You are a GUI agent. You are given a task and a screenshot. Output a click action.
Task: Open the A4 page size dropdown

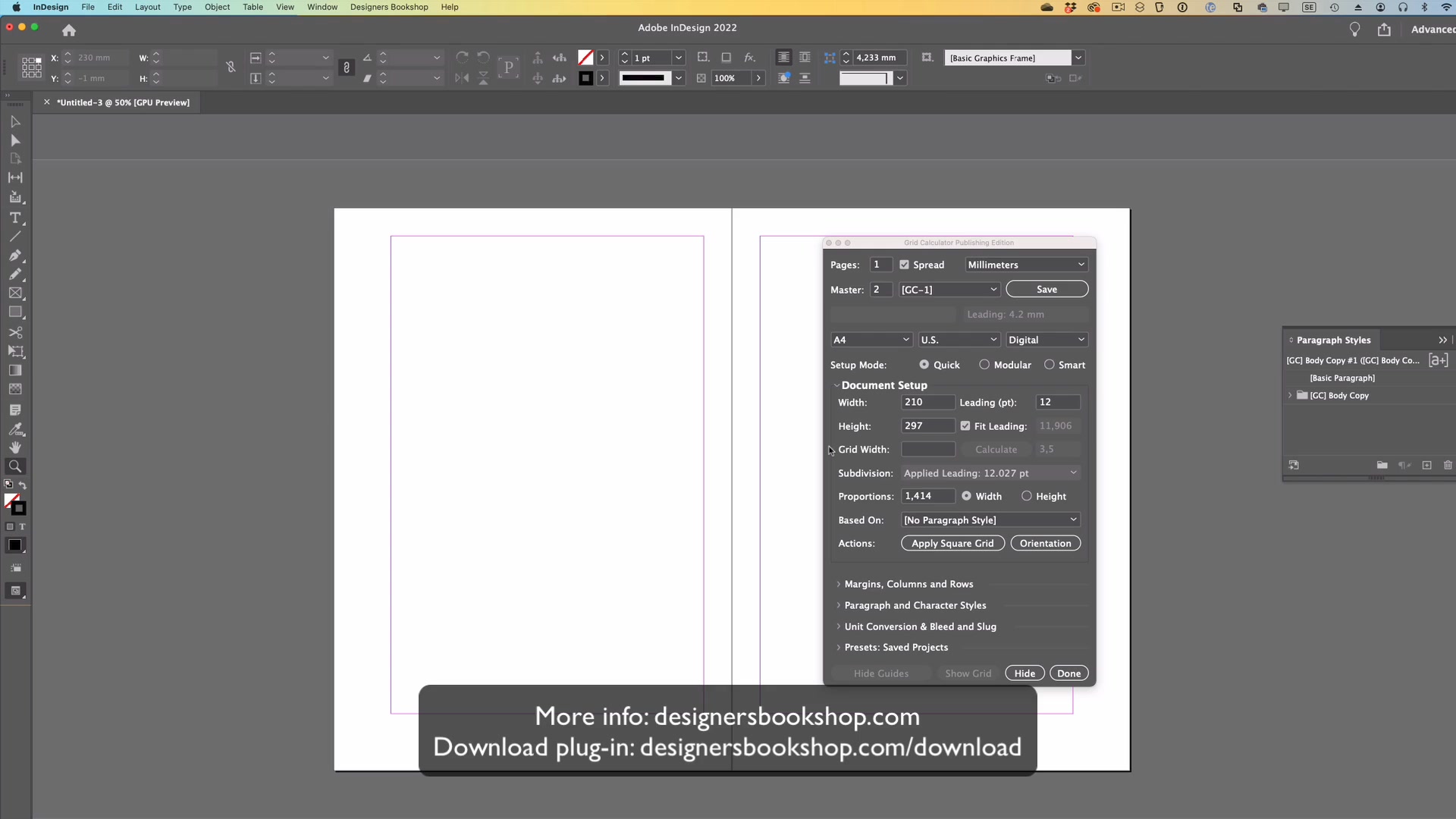[x=871, y=340]
